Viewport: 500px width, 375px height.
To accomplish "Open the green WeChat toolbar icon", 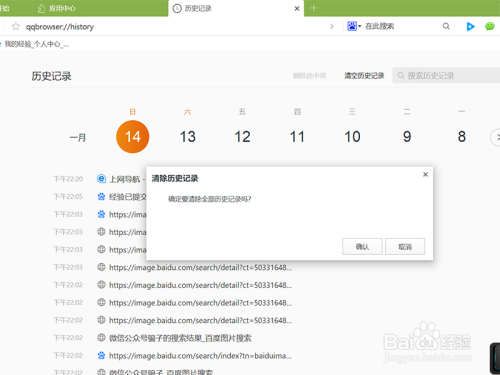I will pos(490,26).
